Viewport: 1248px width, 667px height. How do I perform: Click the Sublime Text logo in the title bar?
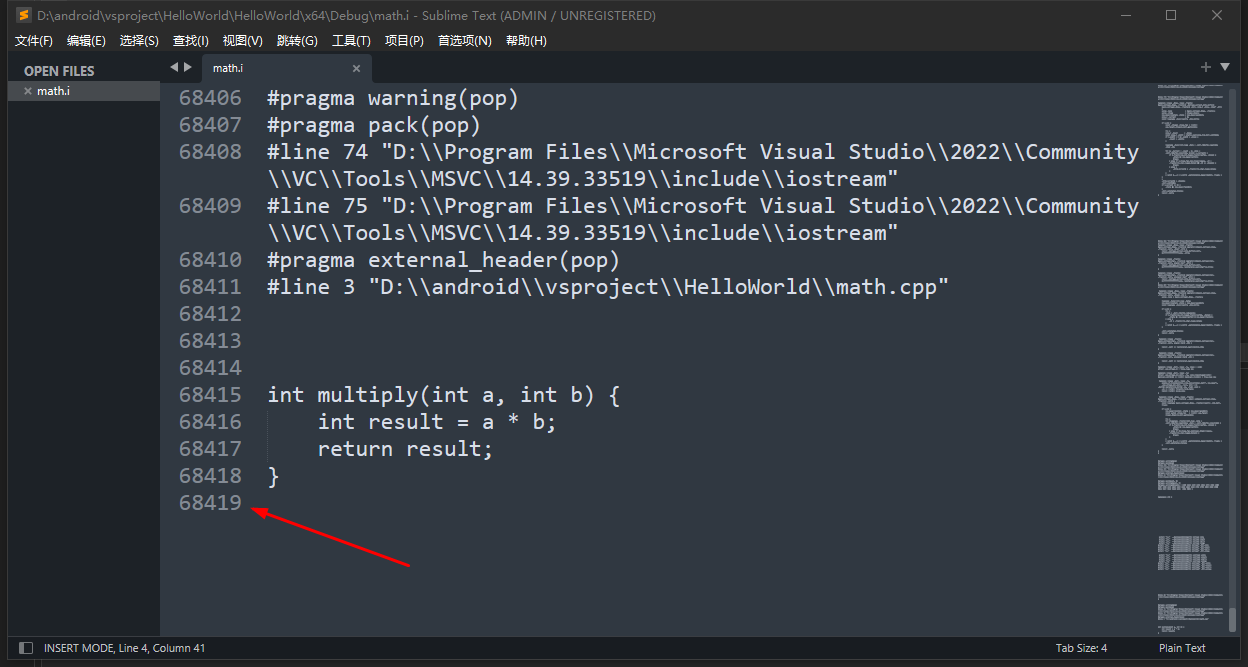[22, 16]
